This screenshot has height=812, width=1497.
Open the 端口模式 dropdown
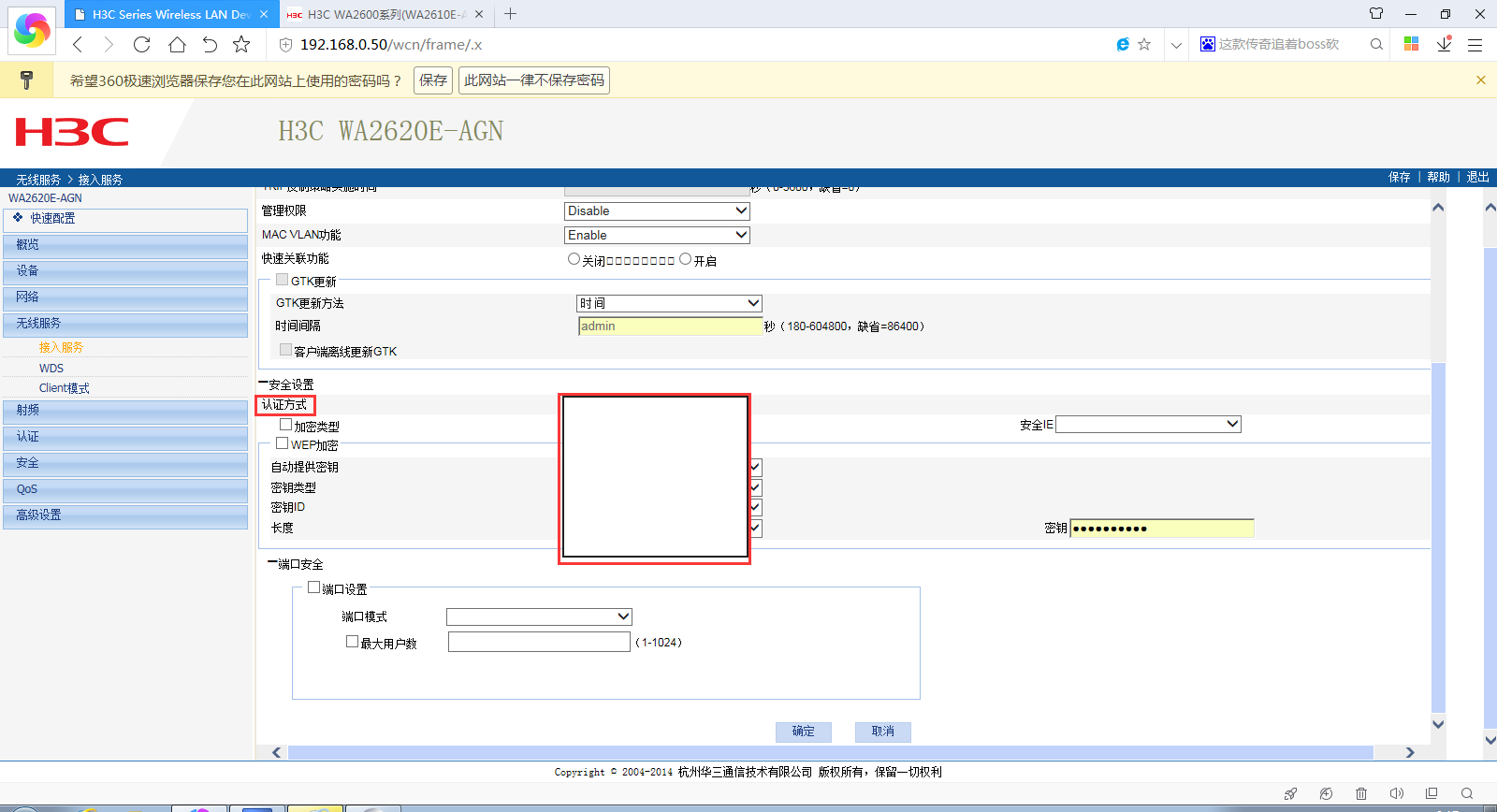[x=539, y=616]
